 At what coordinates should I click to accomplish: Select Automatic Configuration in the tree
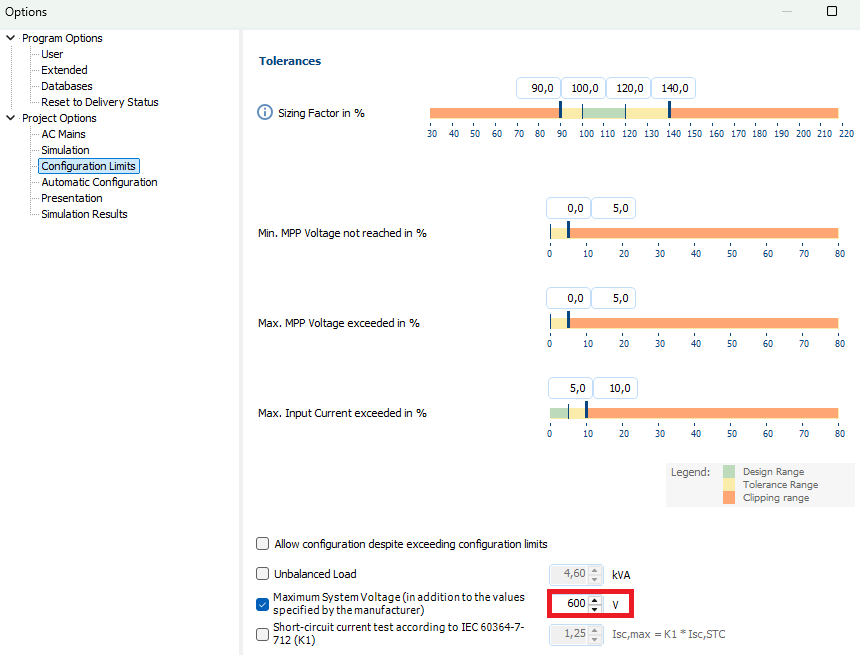pos(99,182)
